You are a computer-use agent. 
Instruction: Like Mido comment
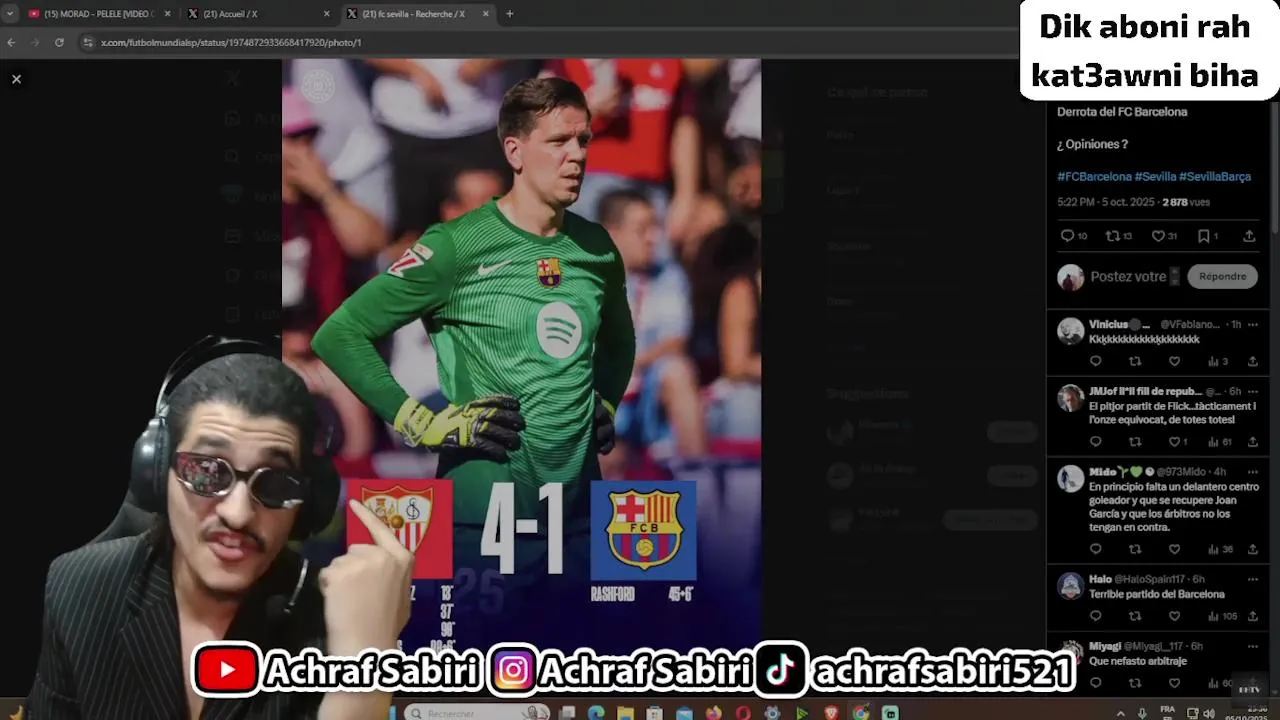(1174, 549)
